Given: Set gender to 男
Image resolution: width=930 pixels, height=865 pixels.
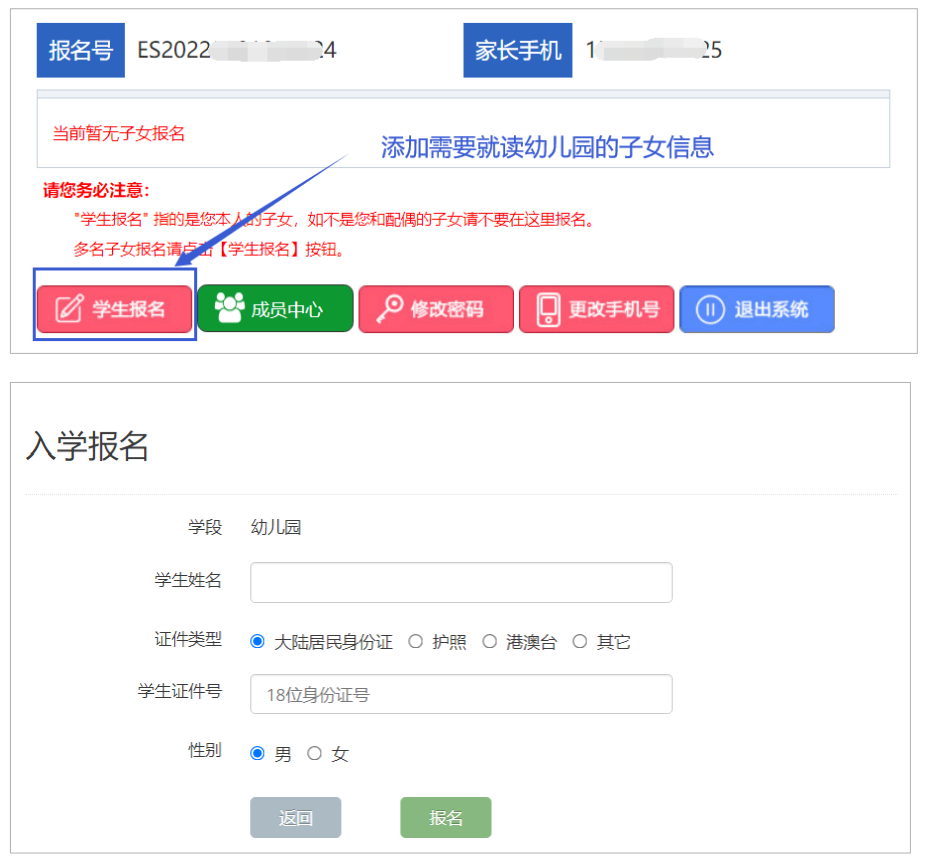Looking at the screenshot, I should tap(258, 754).
